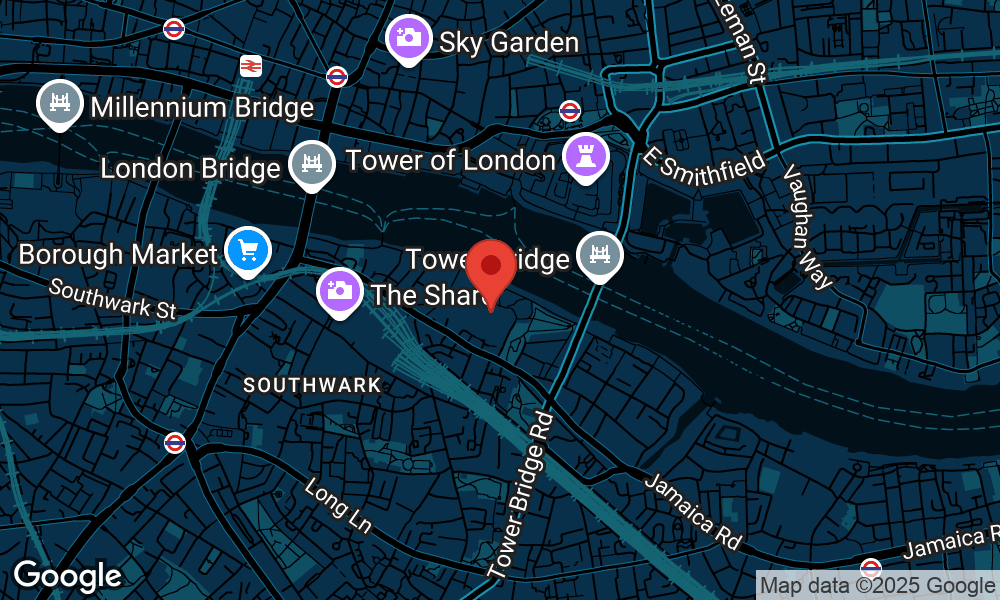Select the Sky Garden camera pin

tap(409, 40)
